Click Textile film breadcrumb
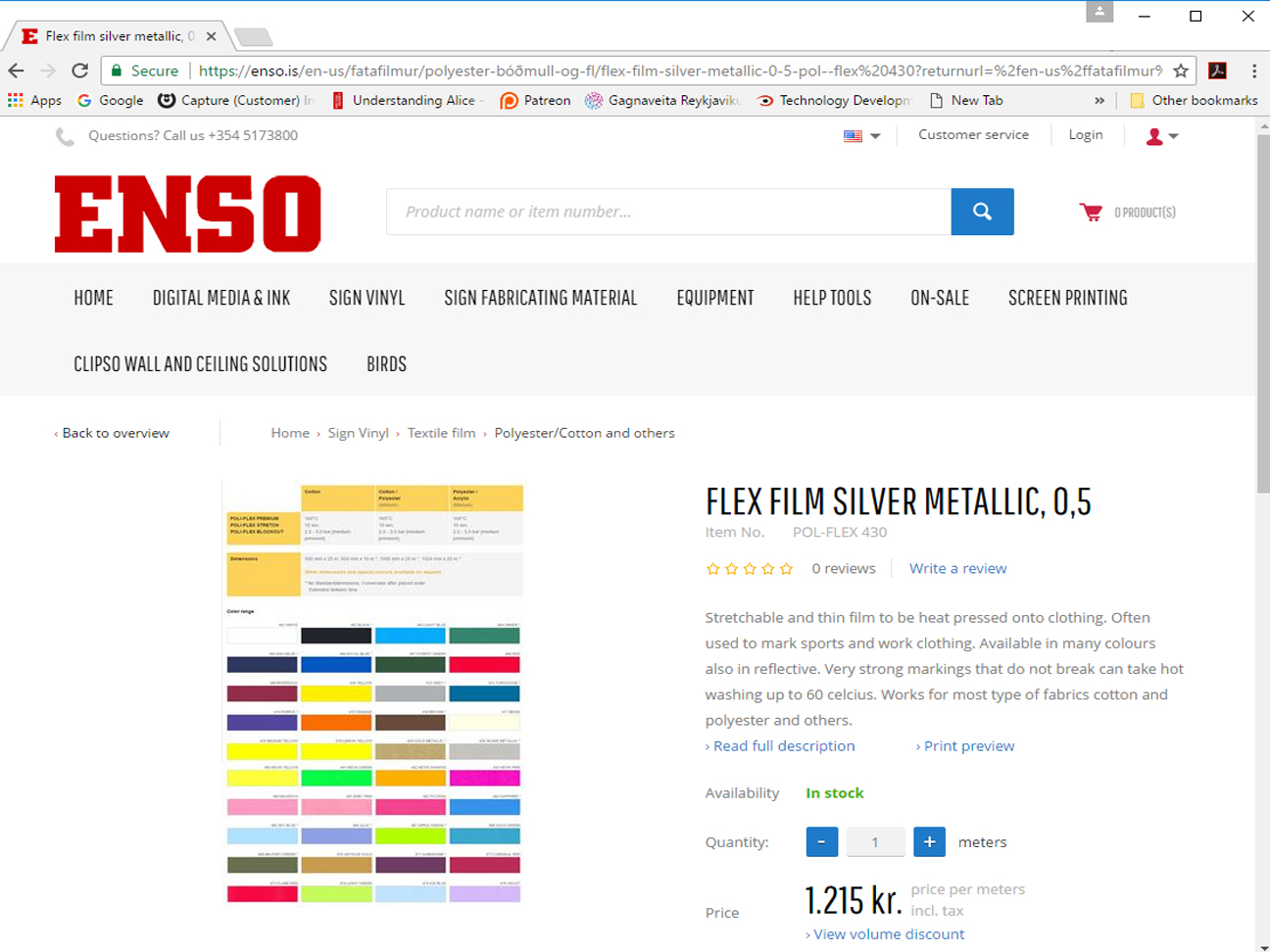Screen dimensions: 1270x952 tap(441, 433)
